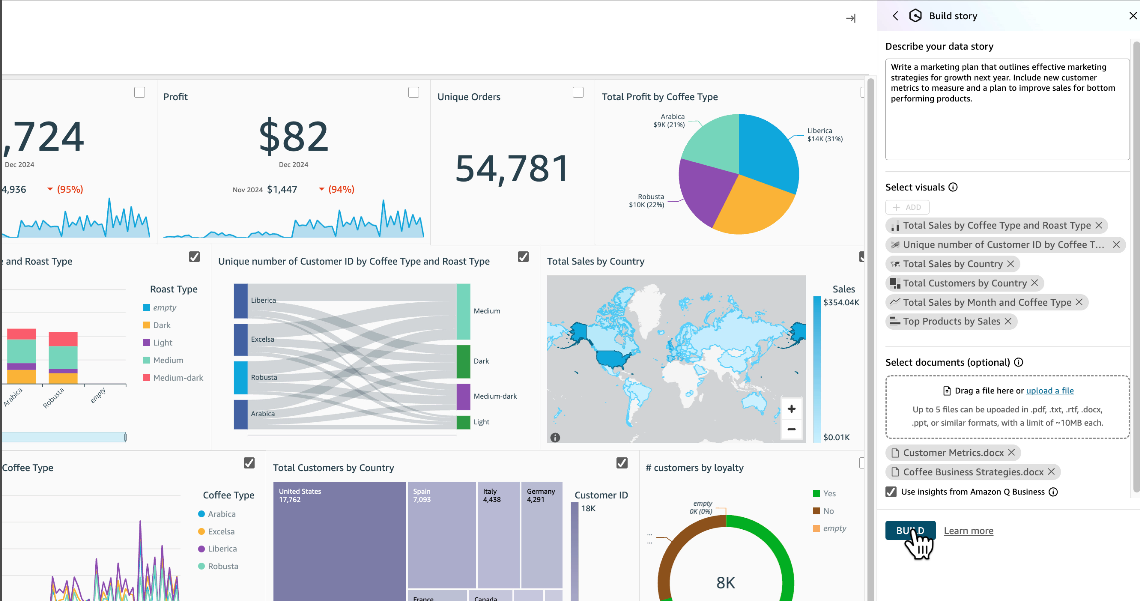Click the attribution info icon on the map
1140x601 pixels.
point(554,436)
